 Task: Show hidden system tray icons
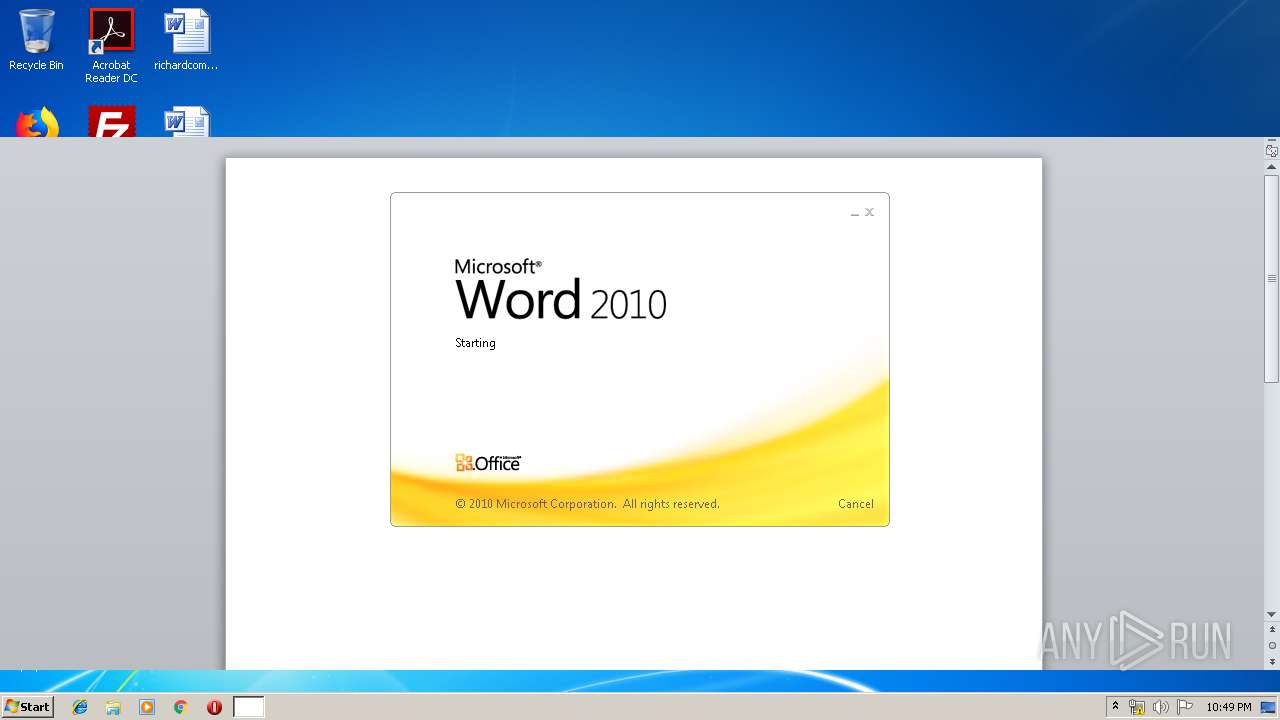click(1116, 707)
